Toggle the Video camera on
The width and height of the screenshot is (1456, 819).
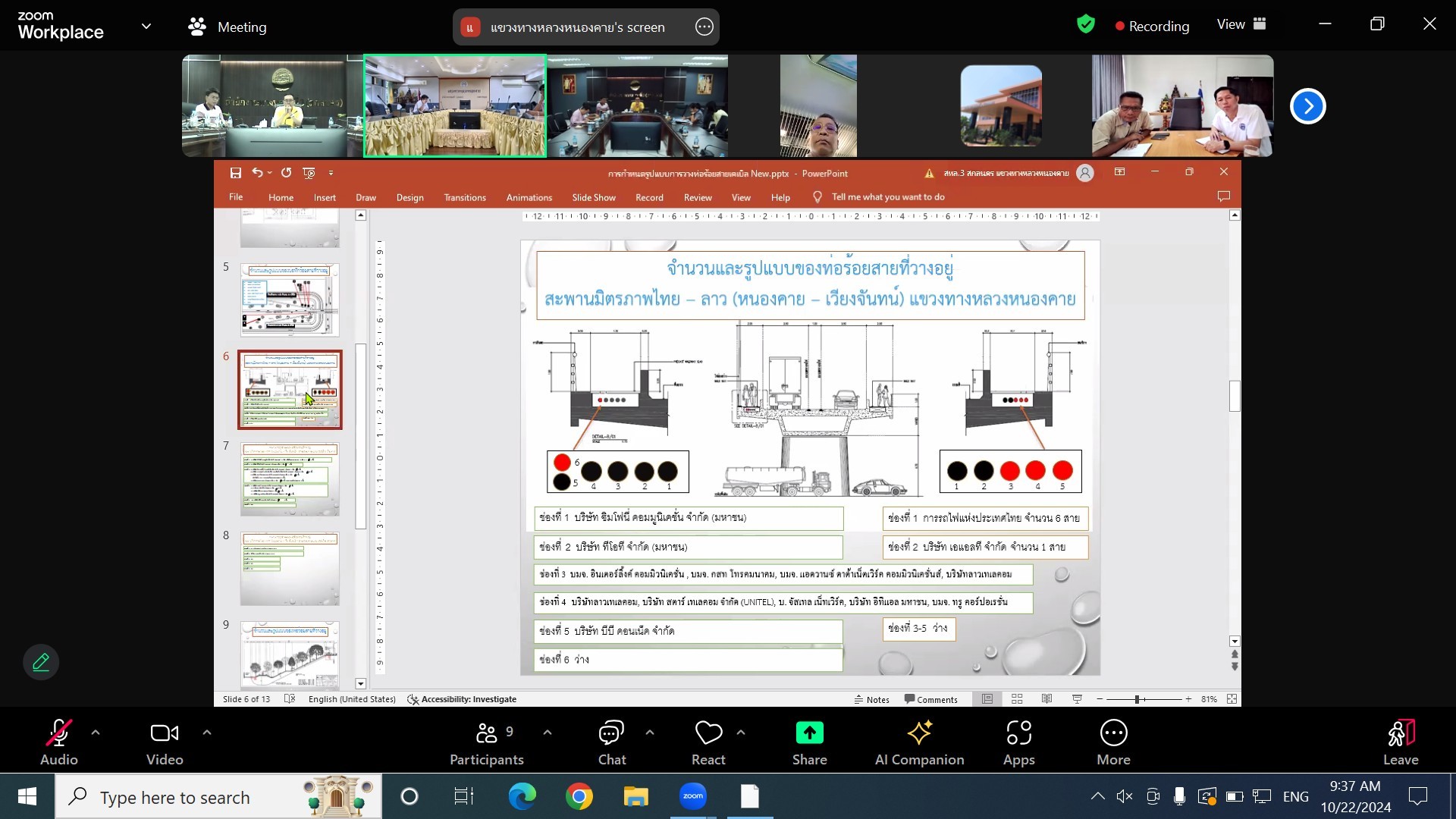pyautogui.click(x=165, y=742)
